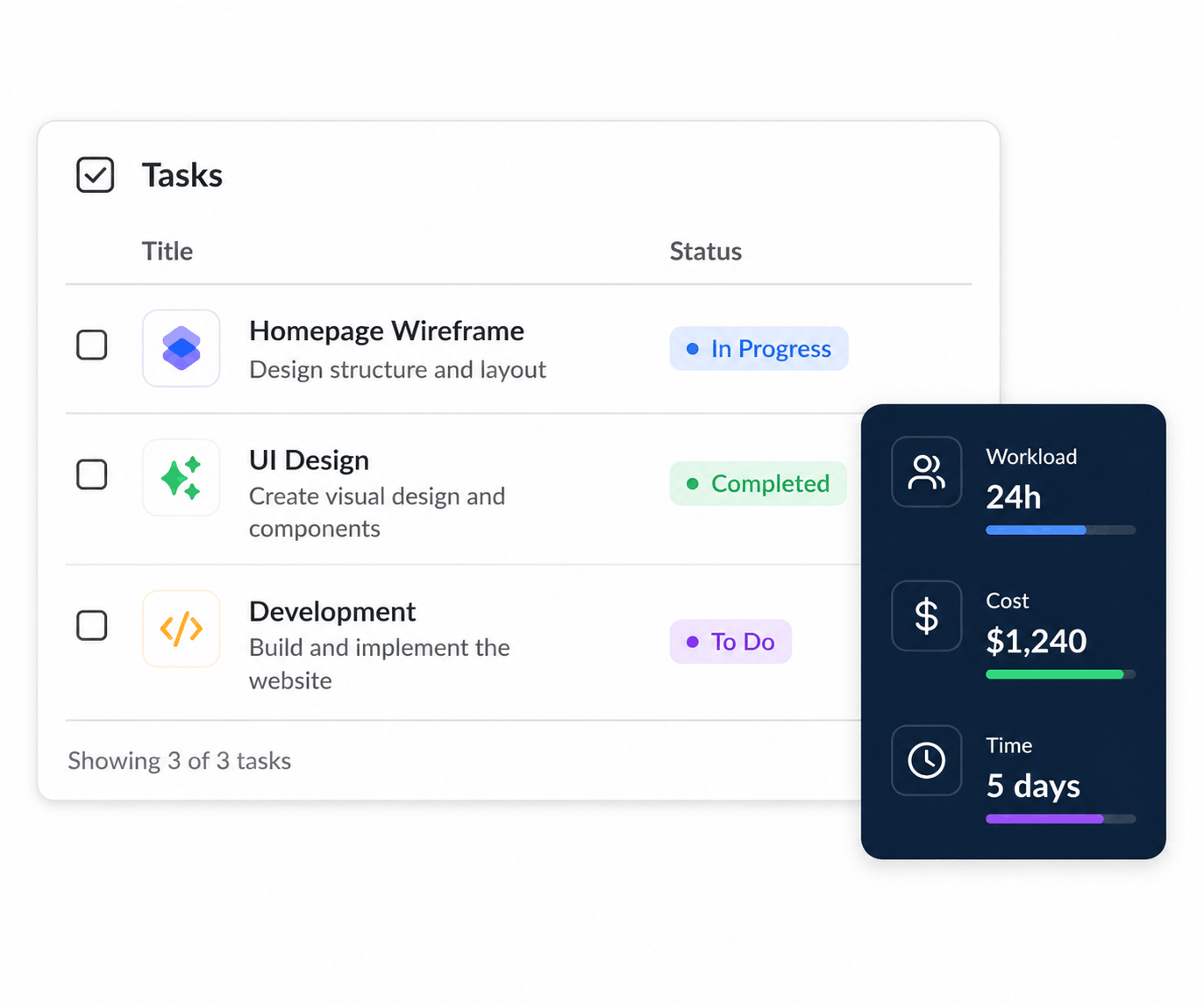Click "Design structure and layout" description
This screenshot has height=1004, width=1204.
point(397,370)
